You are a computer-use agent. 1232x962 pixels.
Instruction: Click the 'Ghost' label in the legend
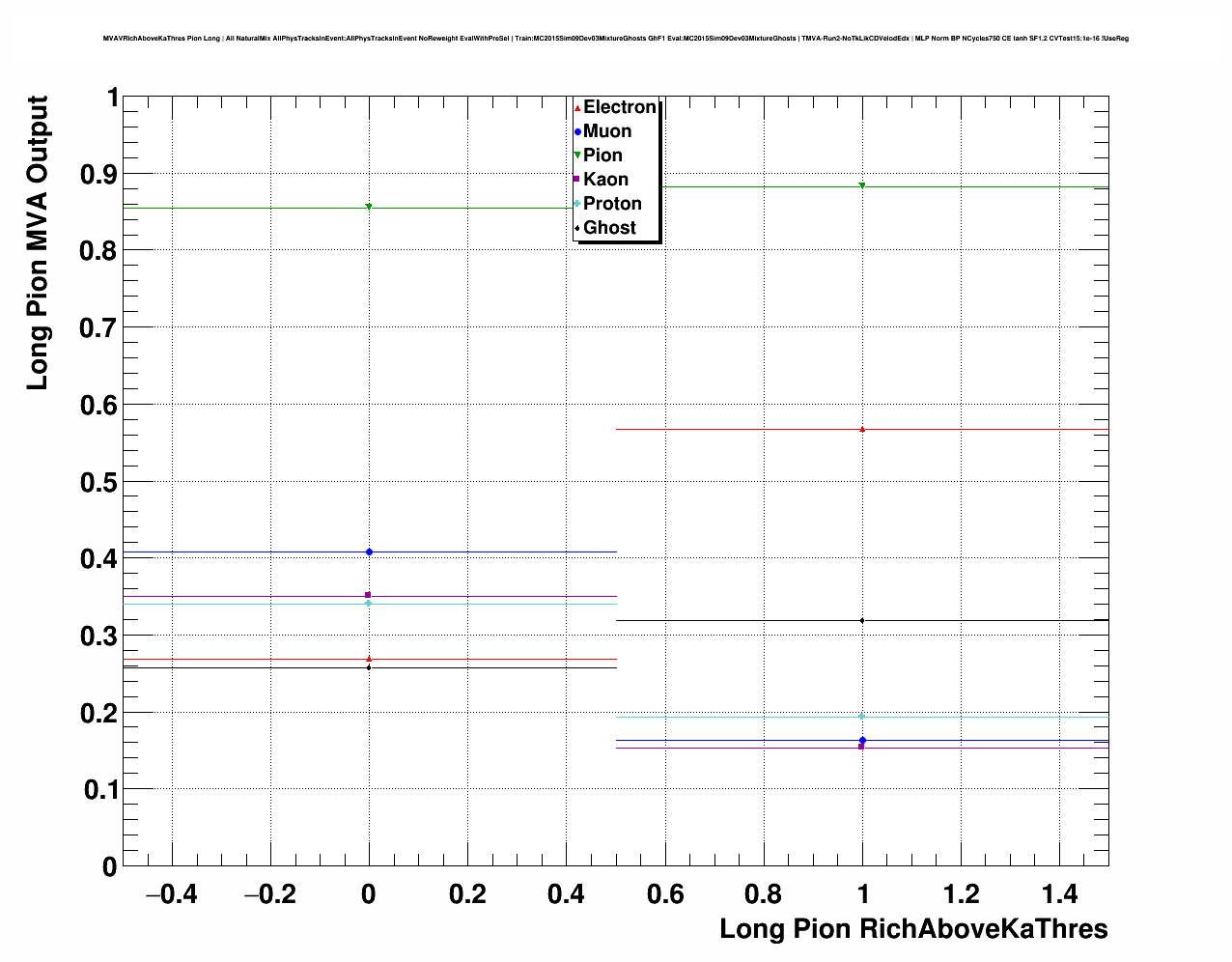click(609, 228)
